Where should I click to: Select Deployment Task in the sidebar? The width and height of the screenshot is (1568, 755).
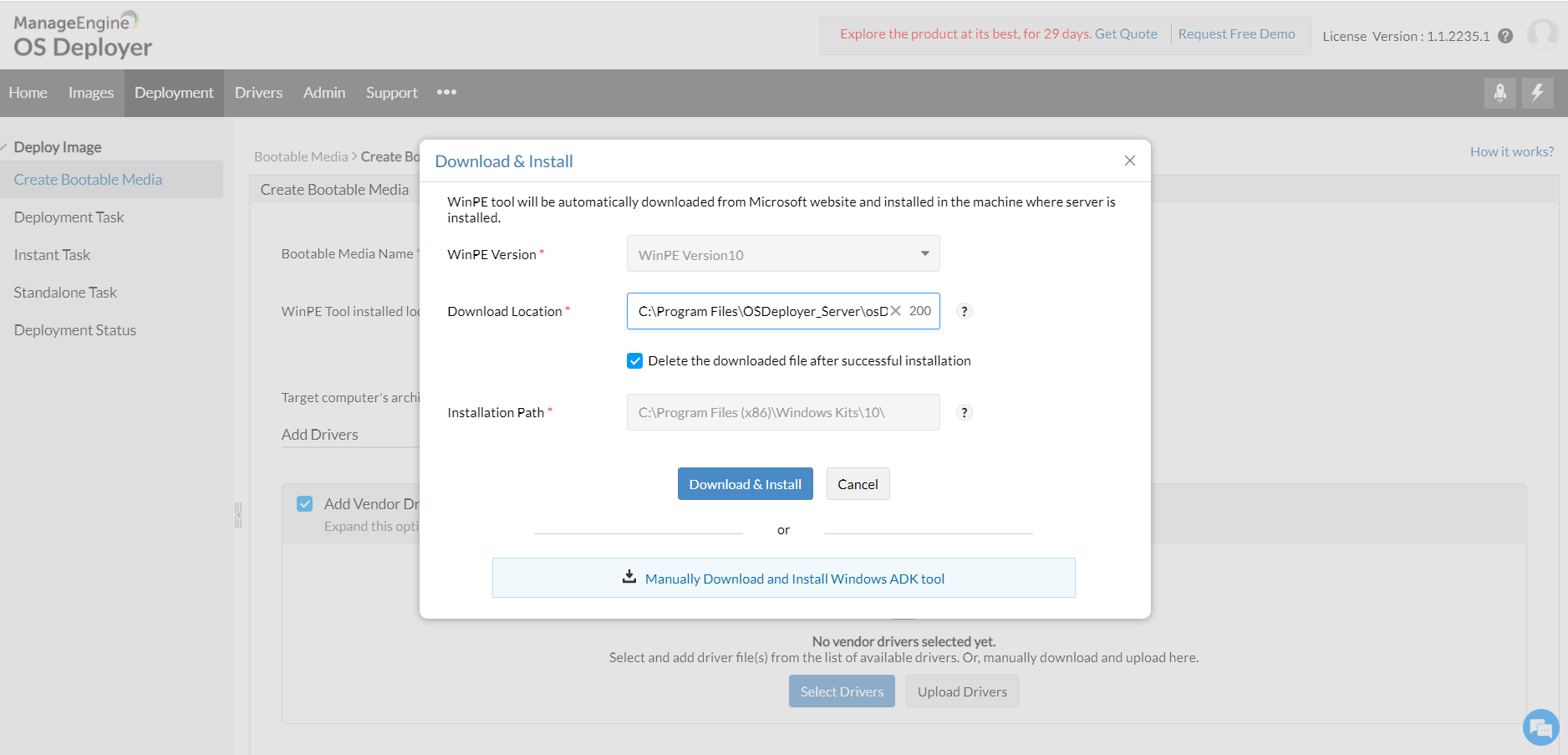point(69,217)
